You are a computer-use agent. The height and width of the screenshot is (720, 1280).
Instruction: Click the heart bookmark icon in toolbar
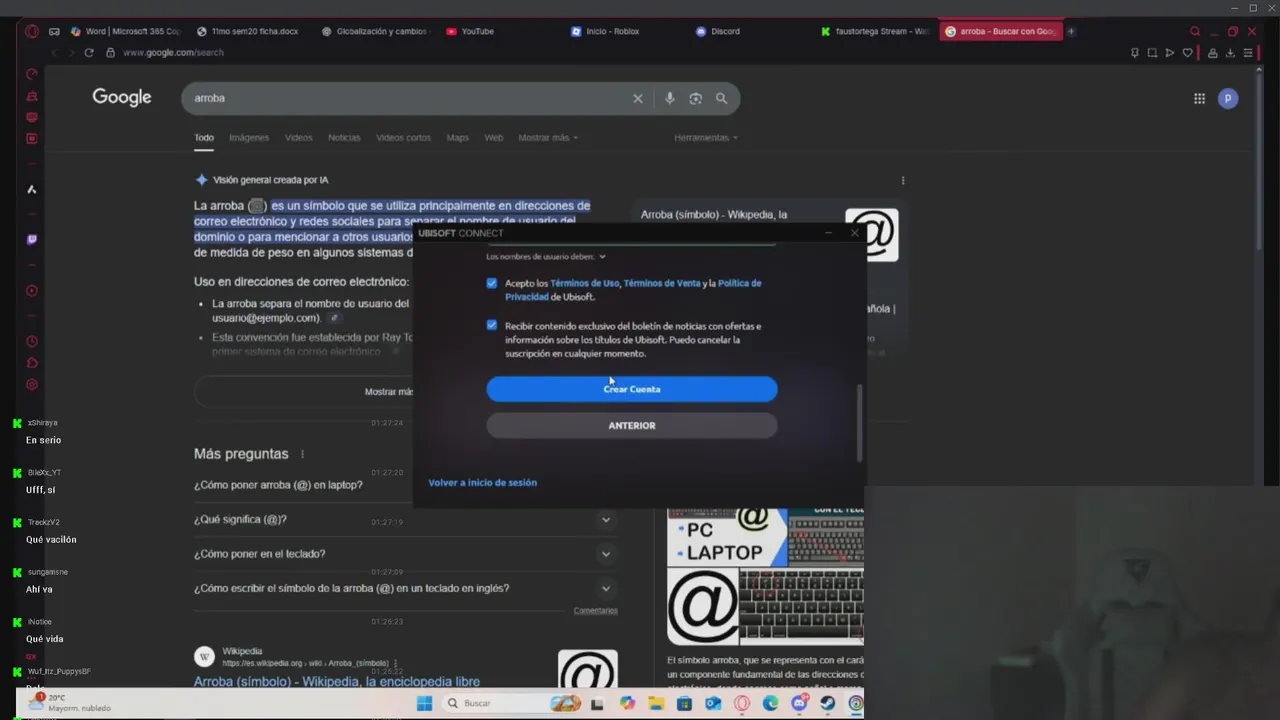1188,52
